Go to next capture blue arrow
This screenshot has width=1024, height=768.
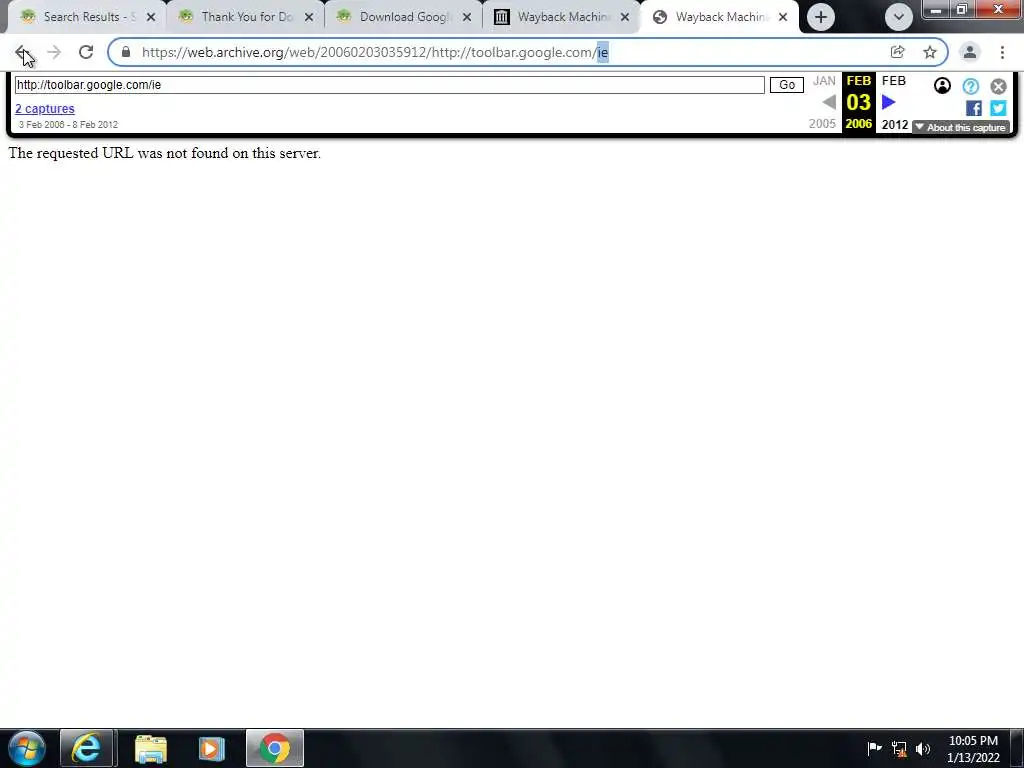click(888, 102)
